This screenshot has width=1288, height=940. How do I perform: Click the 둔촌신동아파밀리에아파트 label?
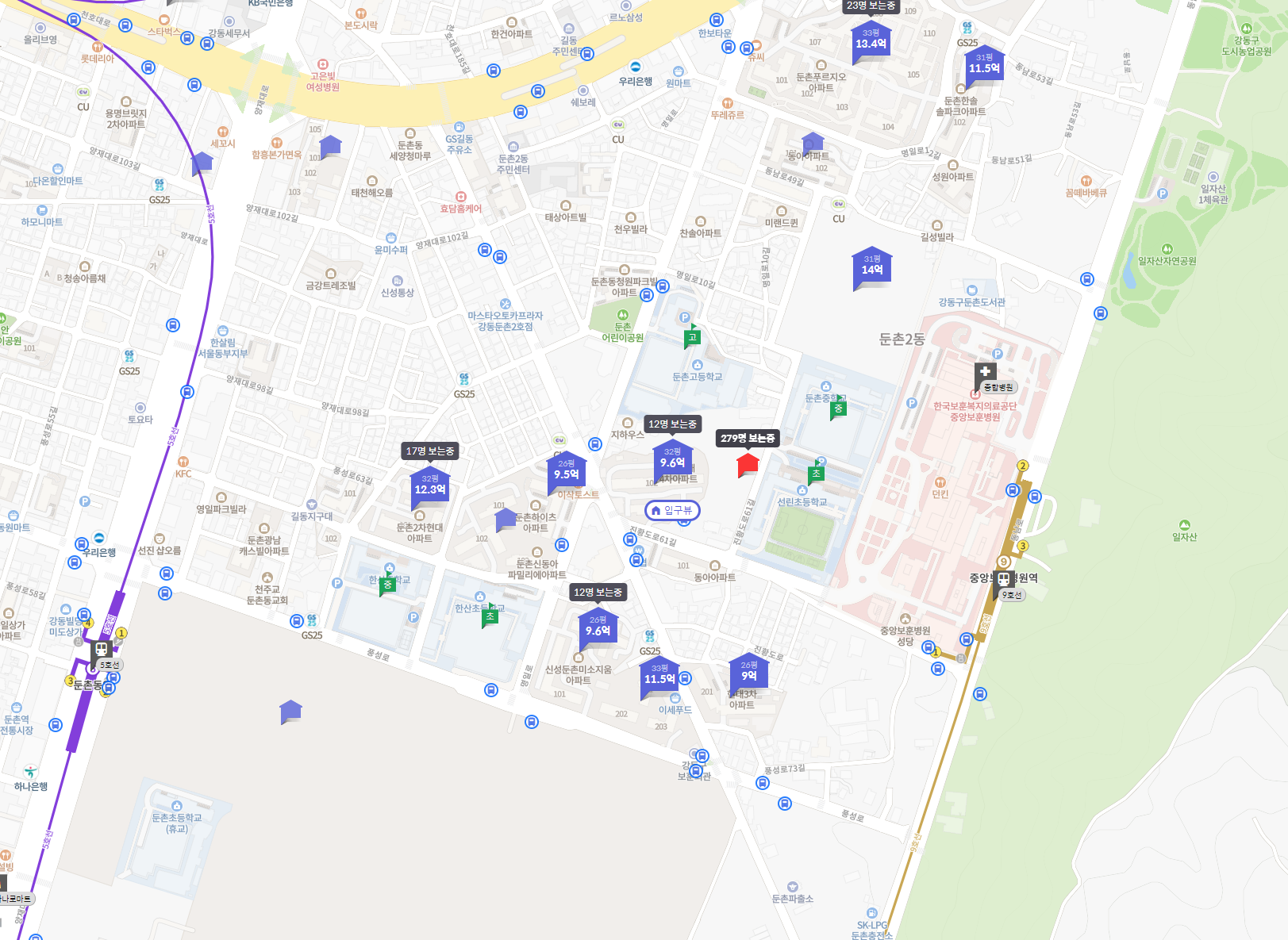tap(537, 570)
